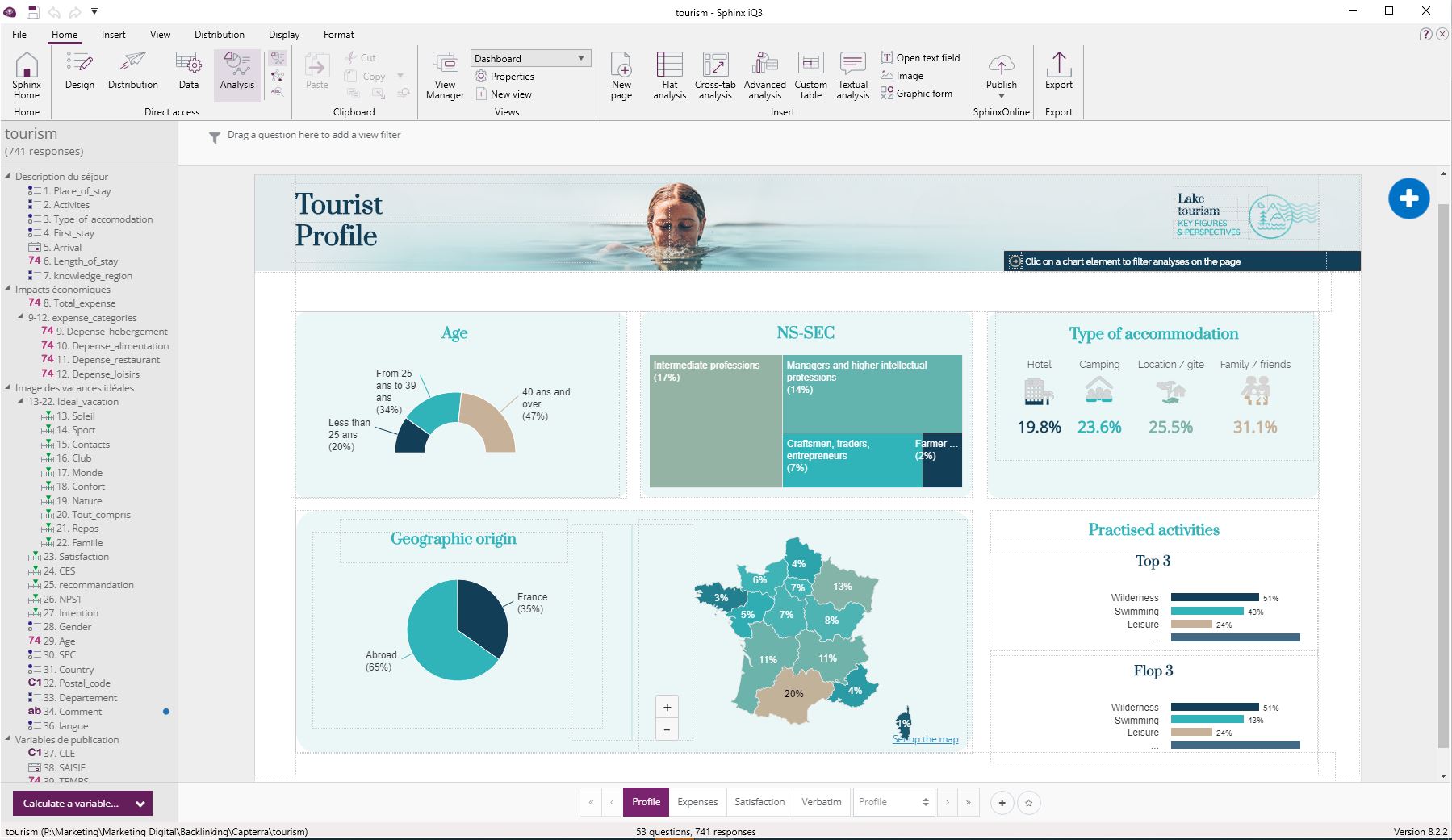This screenshot has height=840, width=1452.
Task: Click the Export icon
Action: coord(1058,75)
